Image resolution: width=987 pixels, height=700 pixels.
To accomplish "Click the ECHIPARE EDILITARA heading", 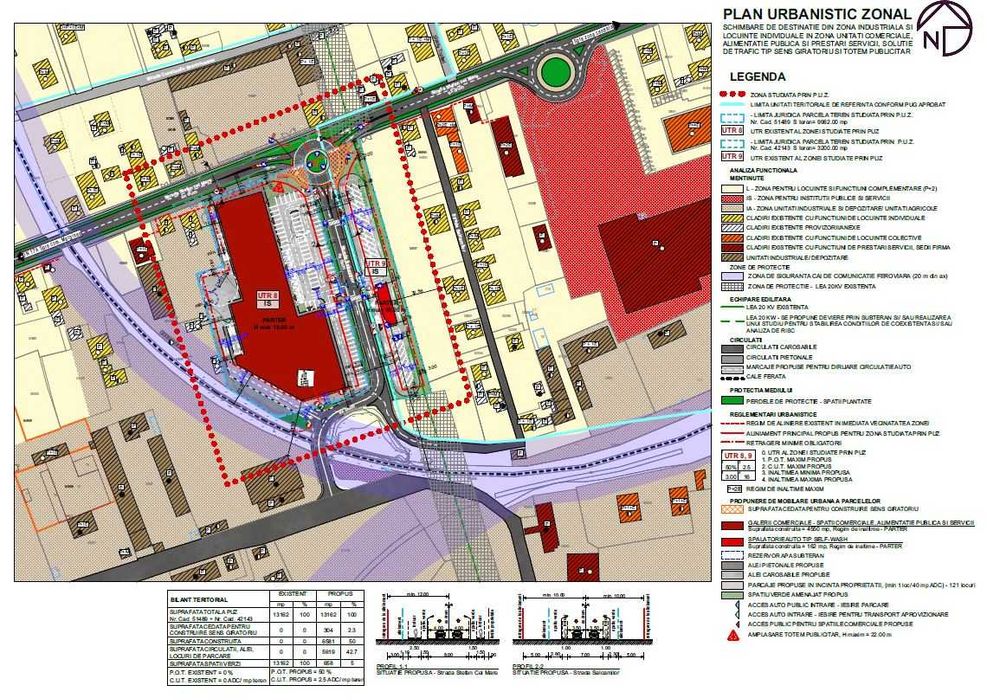I will click(x=761, y=299).
